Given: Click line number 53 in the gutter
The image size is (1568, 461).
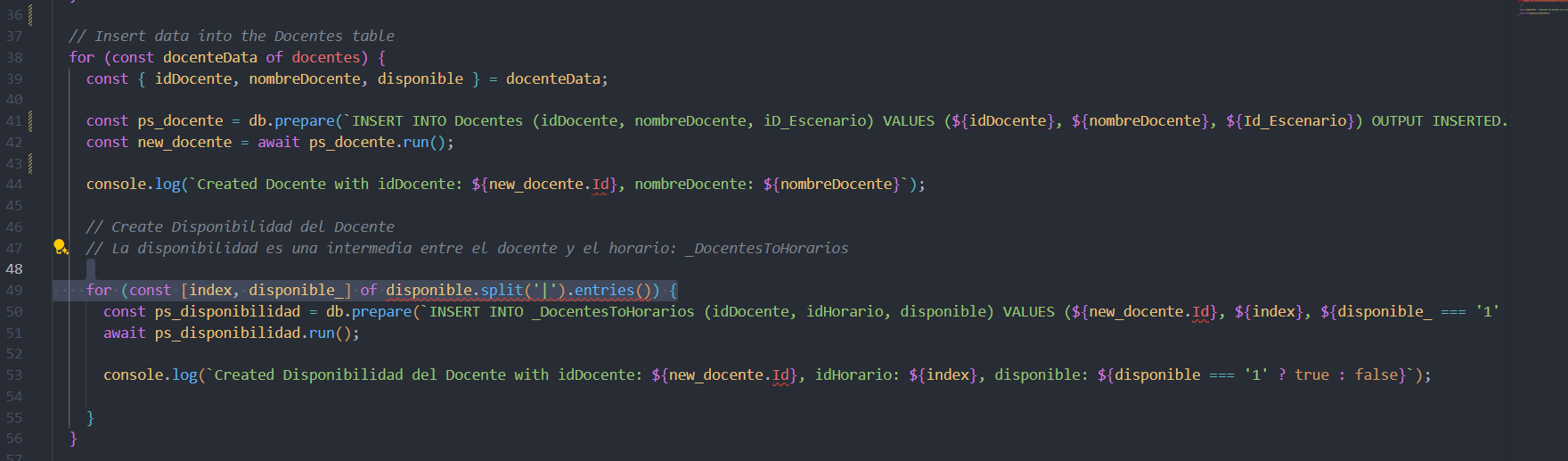Looking at the screenshot, I should pos(14,375).
